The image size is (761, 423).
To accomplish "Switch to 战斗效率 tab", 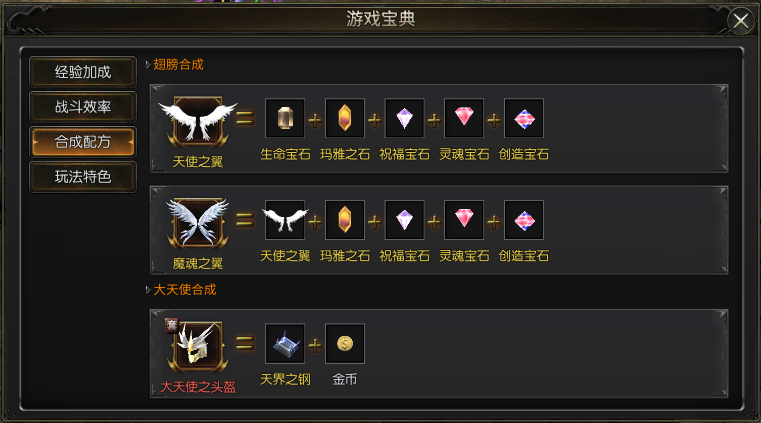I will (x=83, y=107).
